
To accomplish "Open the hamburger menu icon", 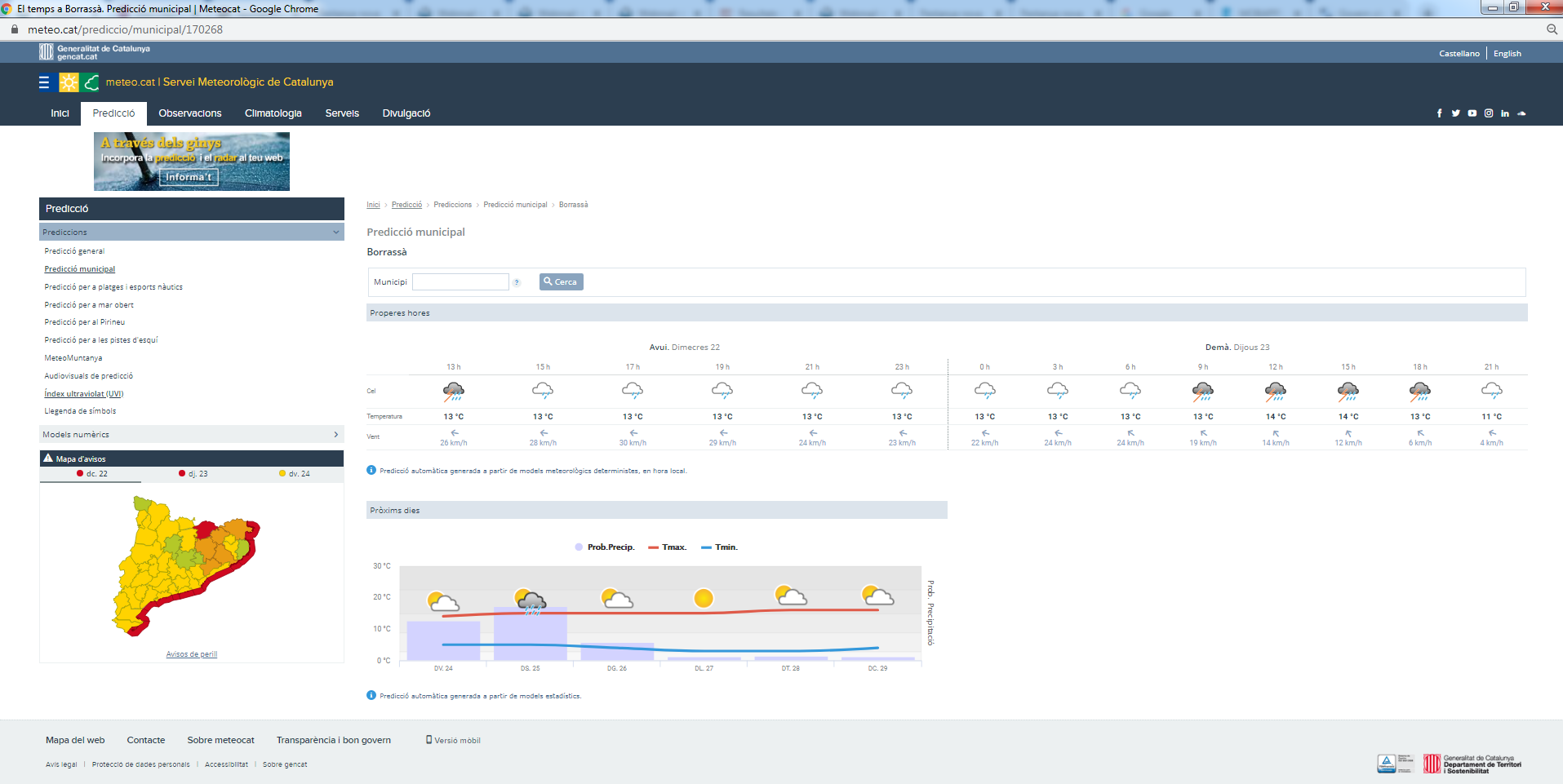I will [x=44, y=82].
